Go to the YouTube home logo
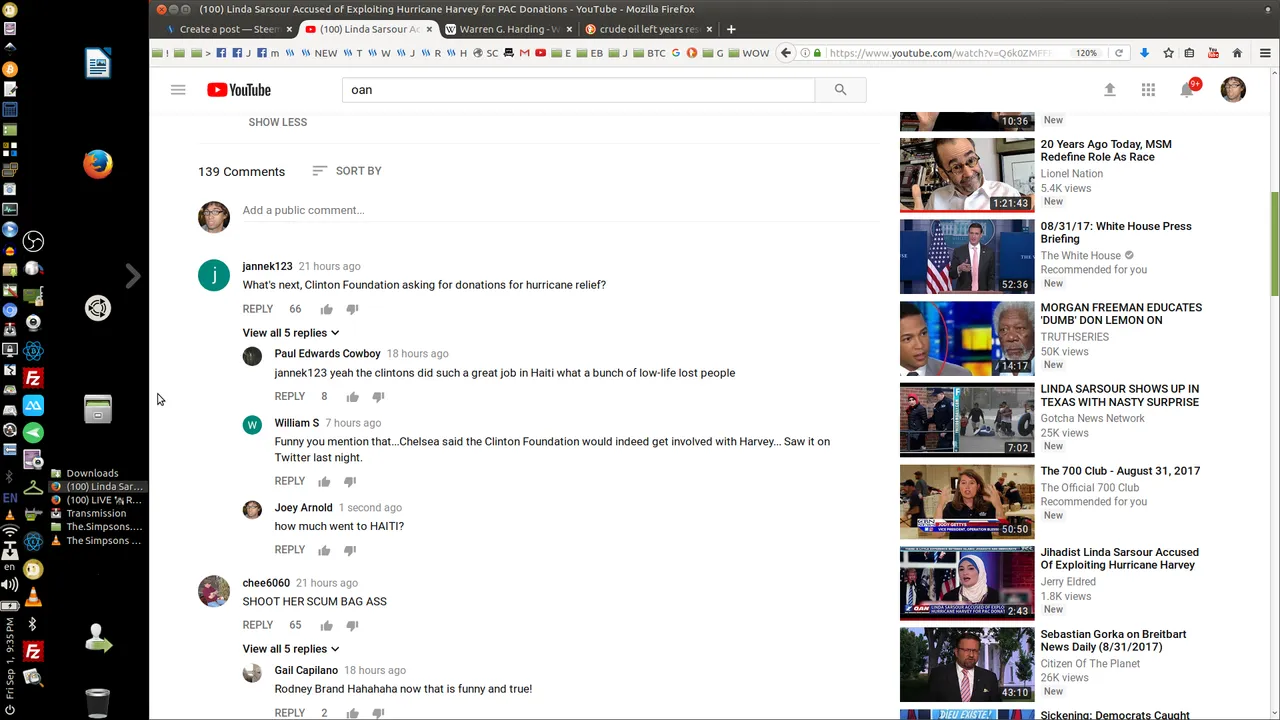The image size is (1280, 720). tap(239, 90)
